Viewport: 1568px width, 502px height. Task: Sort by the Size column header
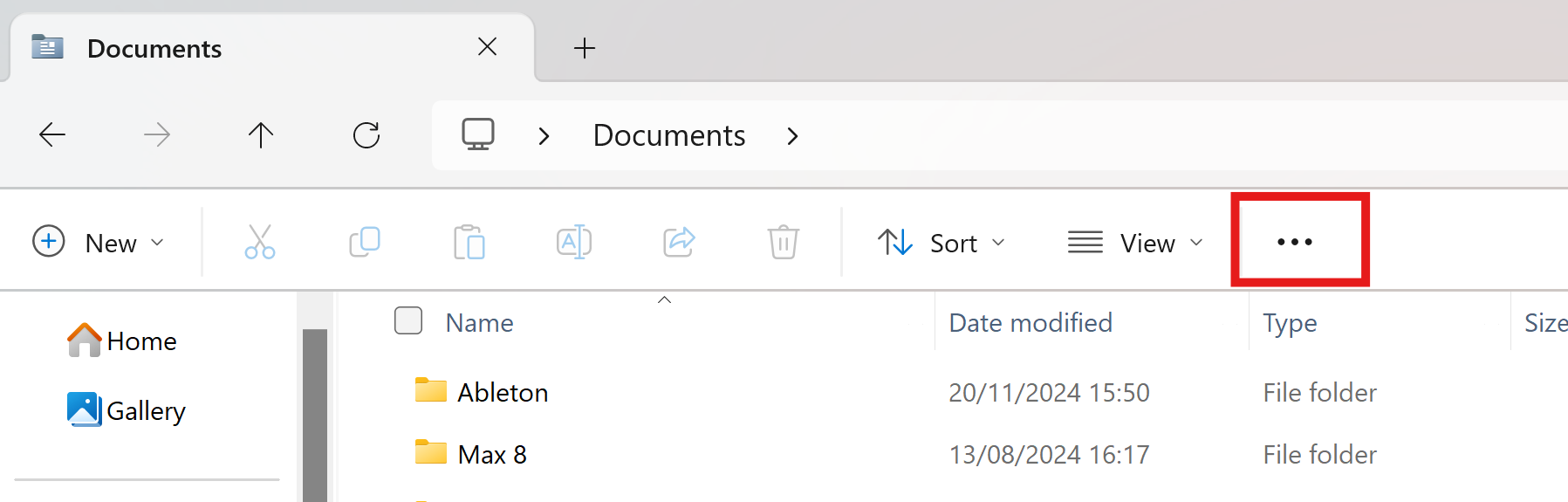coord(1545,323)
